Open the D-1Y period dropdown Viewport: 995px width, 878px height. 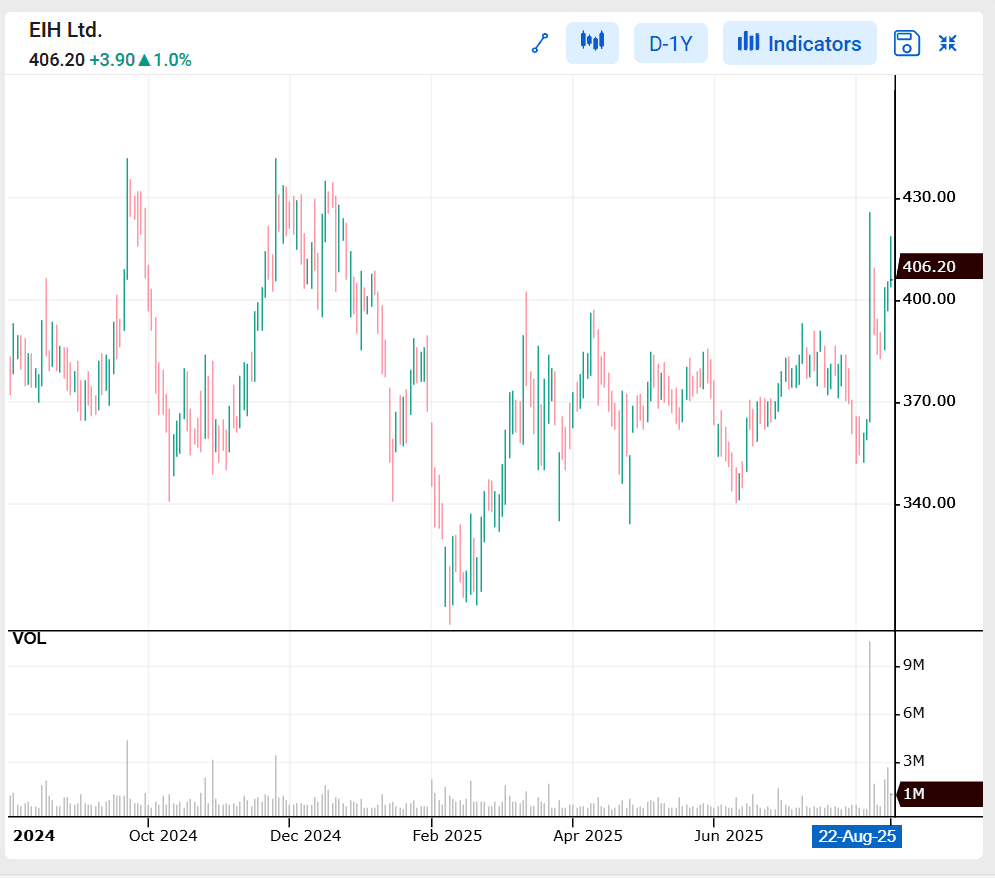[x=671, y=43]
